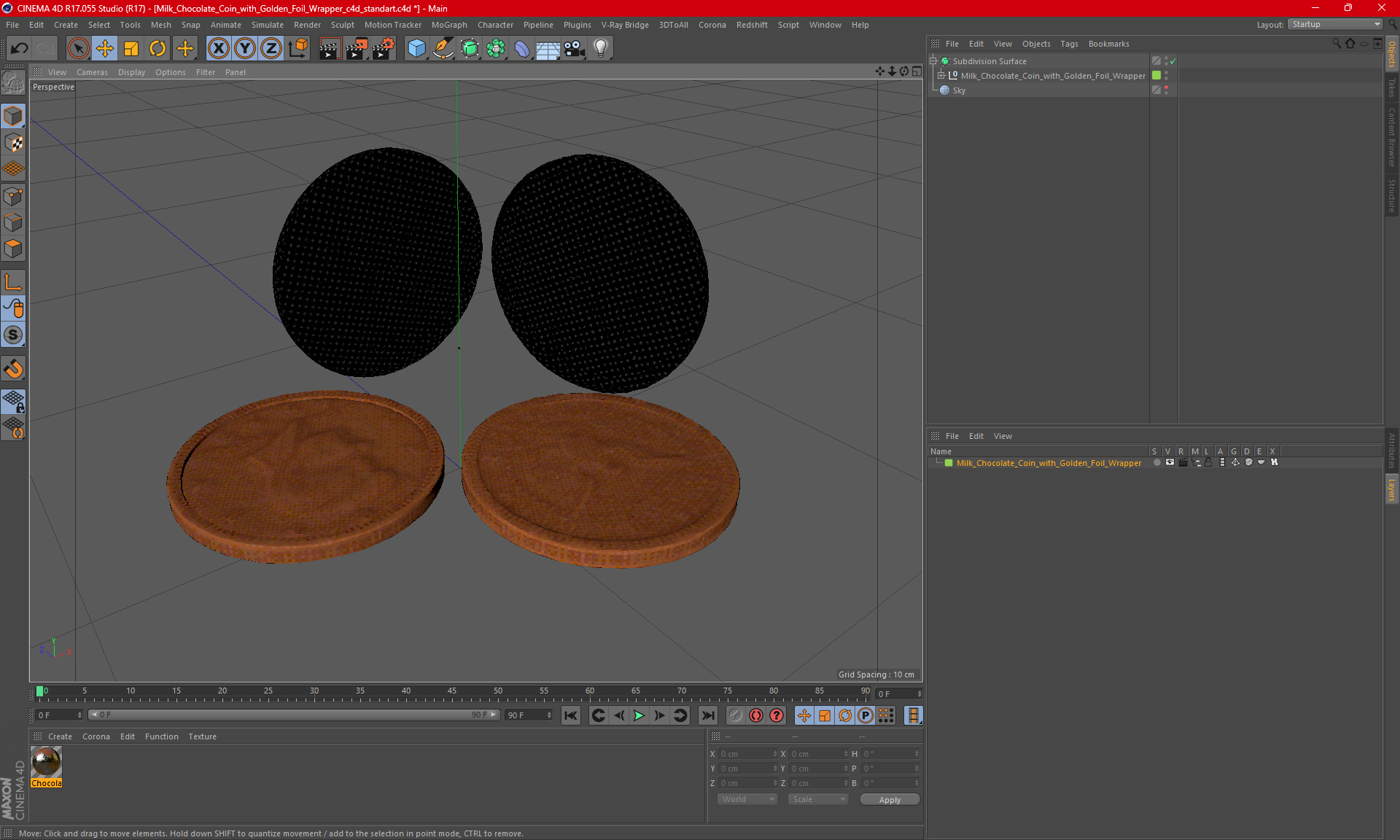Switch to Model mode
Image resolution: width=1400 pixels, height=840 pixels.
tap(13, 116)
